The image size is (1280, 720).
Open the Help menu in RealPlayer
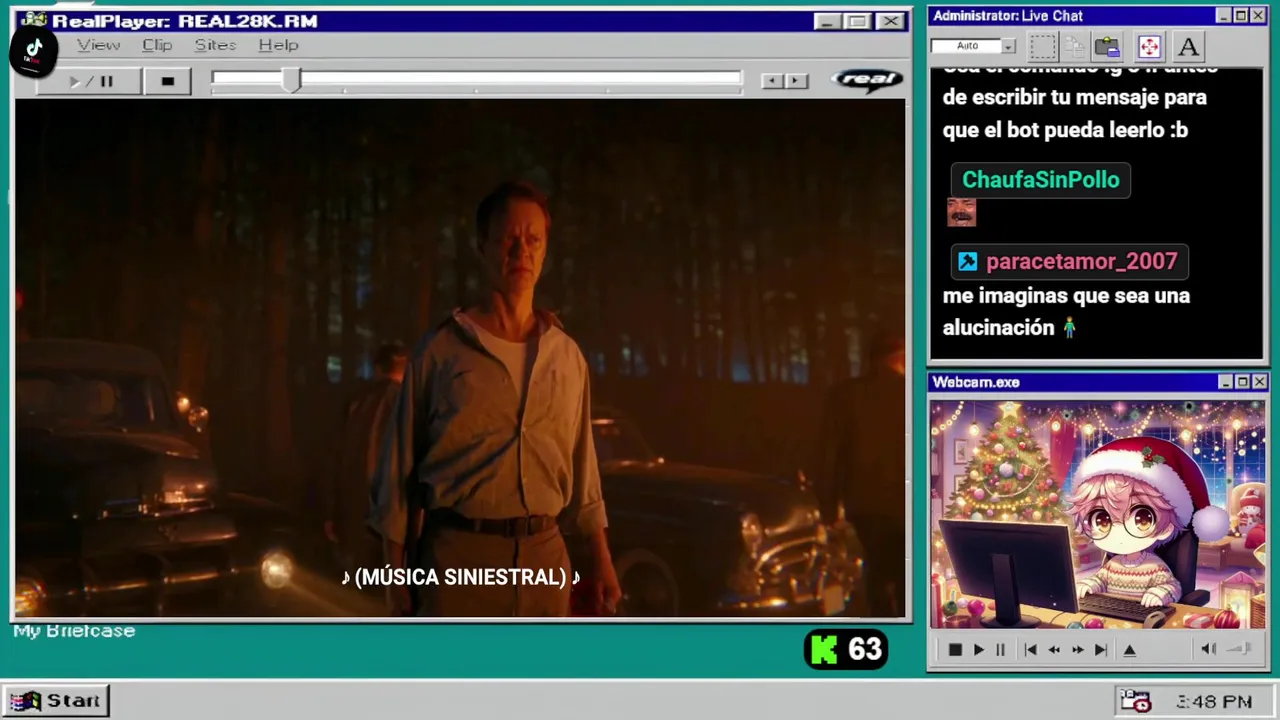pyautogui.click(x=278, y=45)
